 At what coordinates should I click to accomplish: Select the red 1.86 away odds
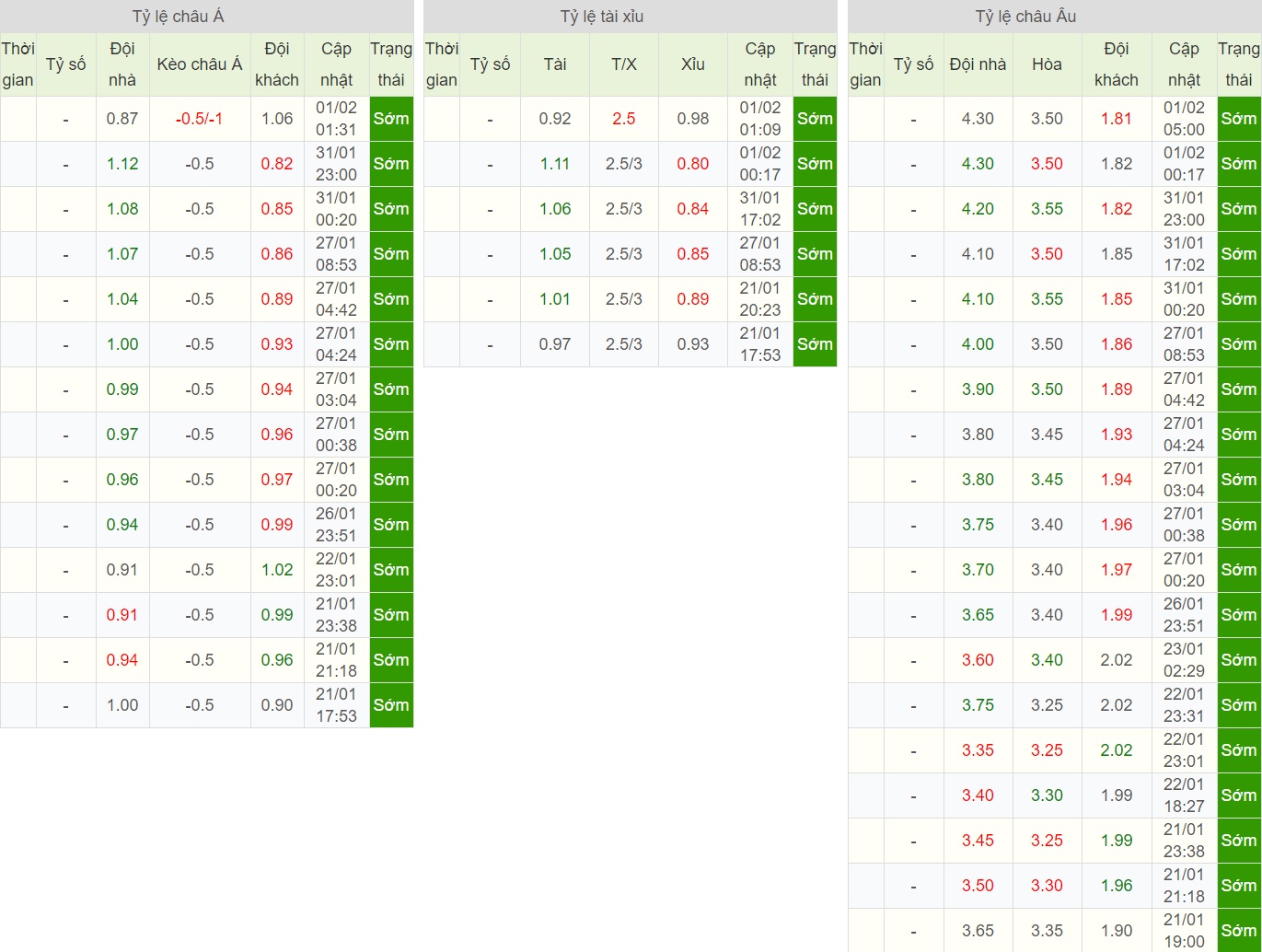(1117, 344)
